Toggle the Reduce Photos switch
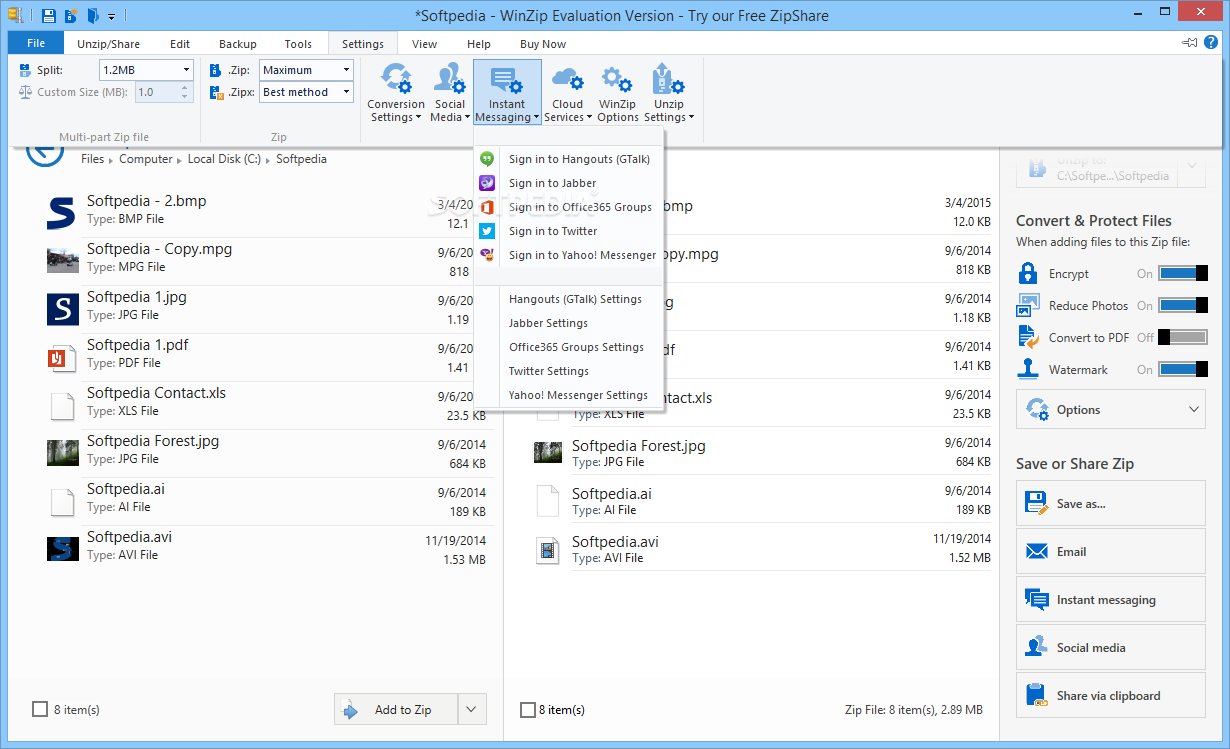 click(1183, 305)
